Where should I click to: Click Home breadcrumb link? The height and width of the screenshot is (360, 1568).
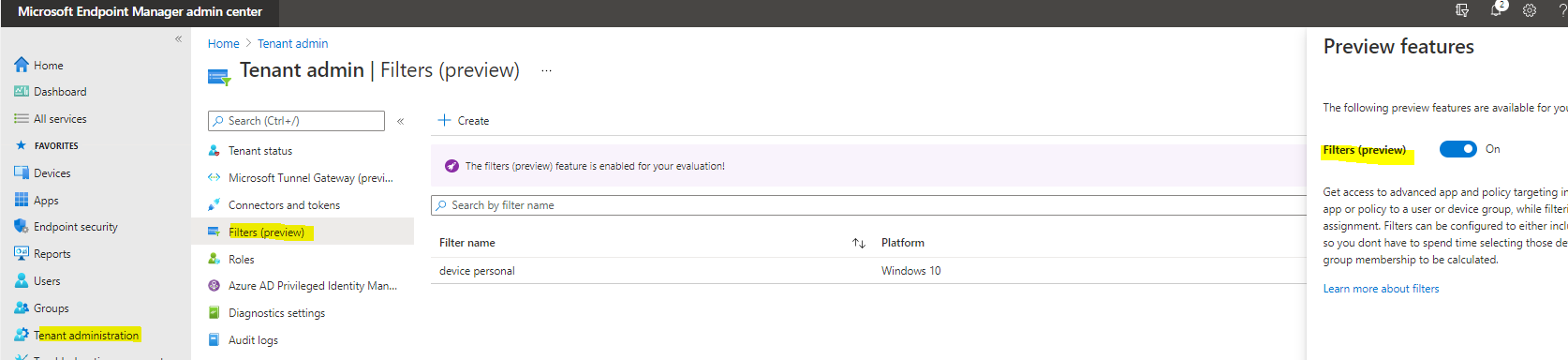click(224, 43)
